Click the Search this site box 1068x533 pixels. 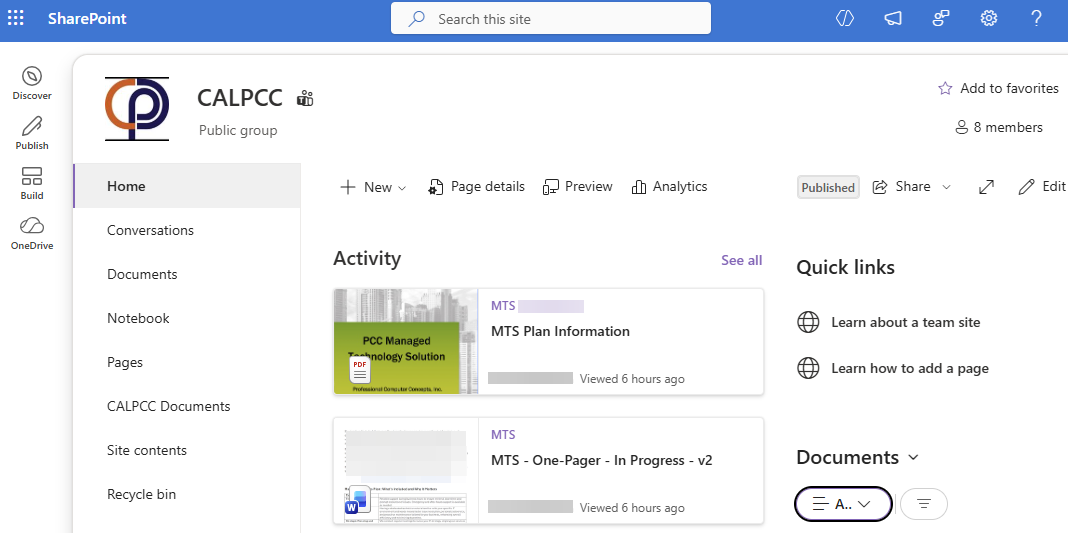click(550, 18)
